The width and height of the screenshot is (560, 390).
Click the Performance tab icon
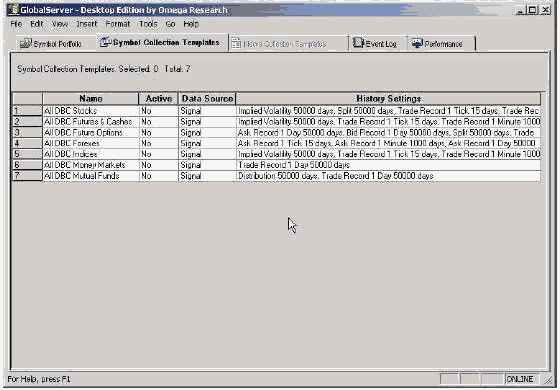[417, 43]
